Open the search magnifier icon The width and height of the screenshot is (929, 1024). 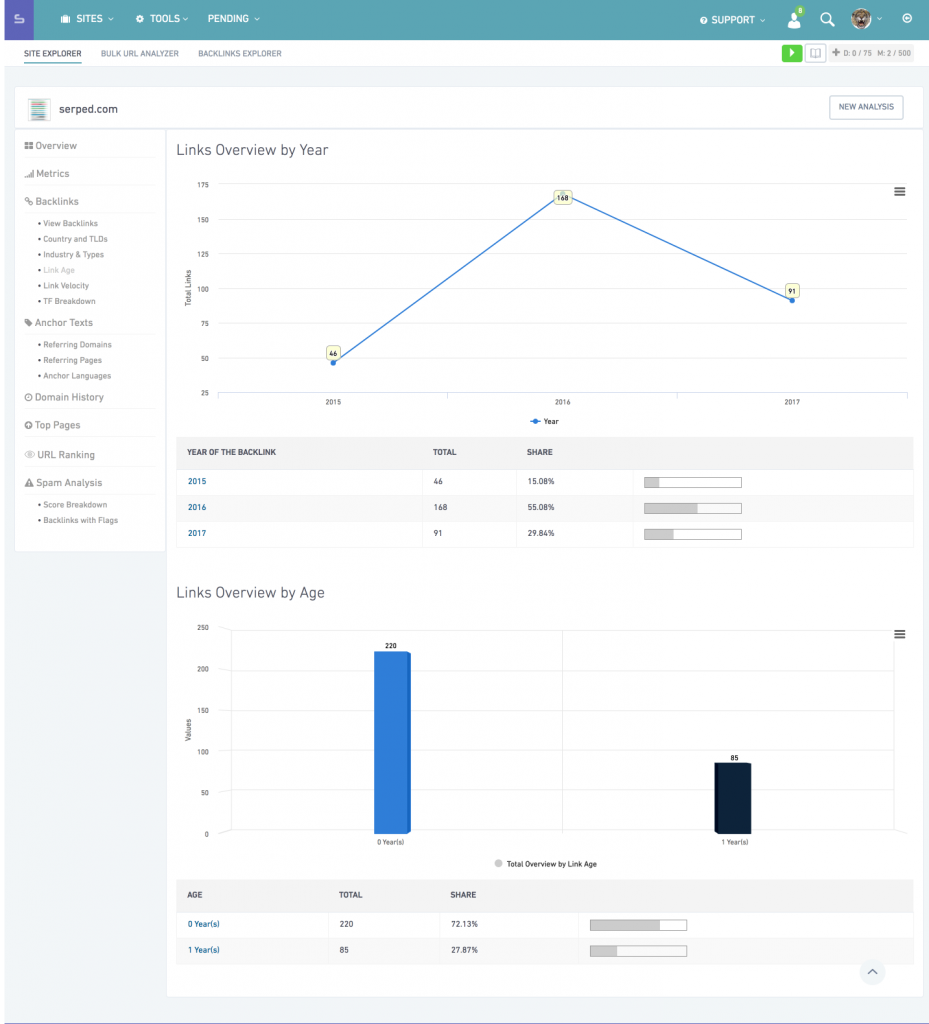click(827, 20)
